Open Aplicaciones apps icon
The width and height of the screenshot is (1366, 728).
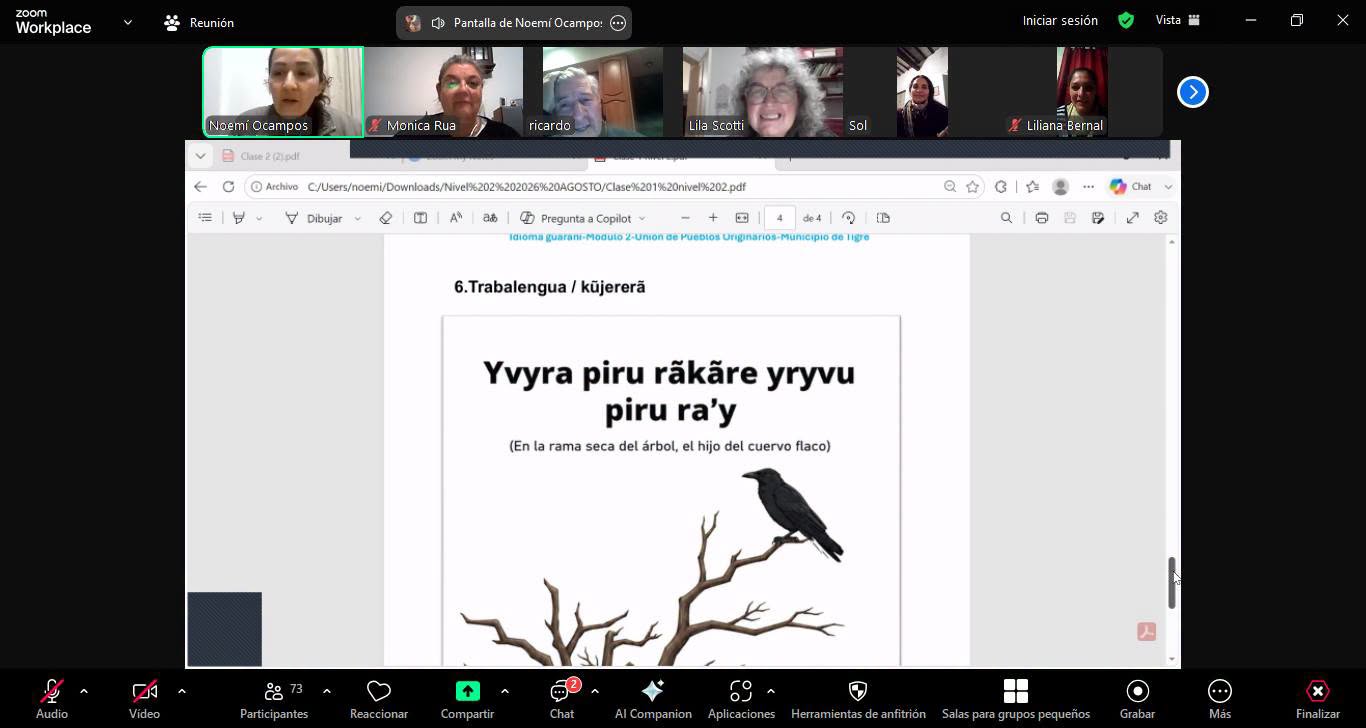(741, 691)
